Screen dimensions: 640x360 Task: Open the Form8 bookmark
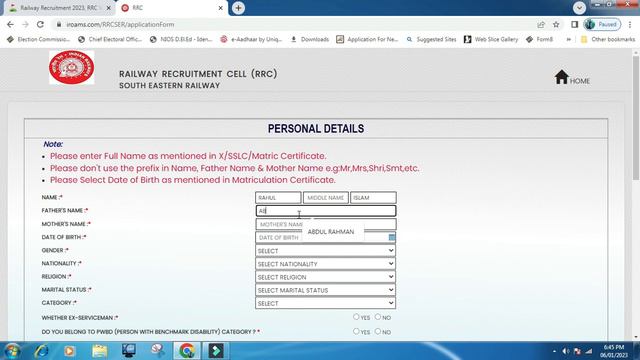[539, 39]
